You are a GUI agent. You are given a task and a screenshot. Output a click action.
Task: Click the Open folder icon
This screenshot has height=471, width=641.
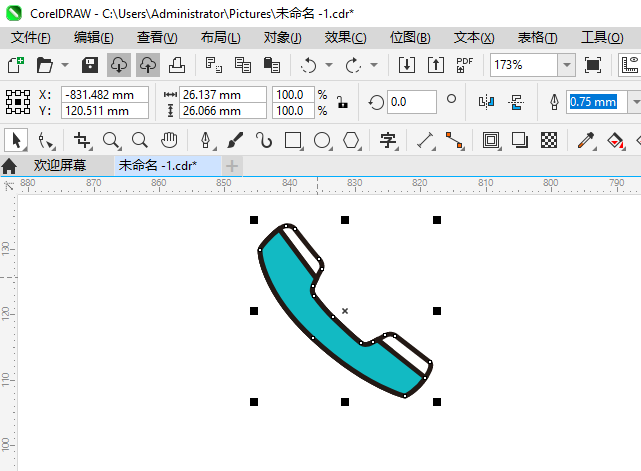click(x=44, y=65)
